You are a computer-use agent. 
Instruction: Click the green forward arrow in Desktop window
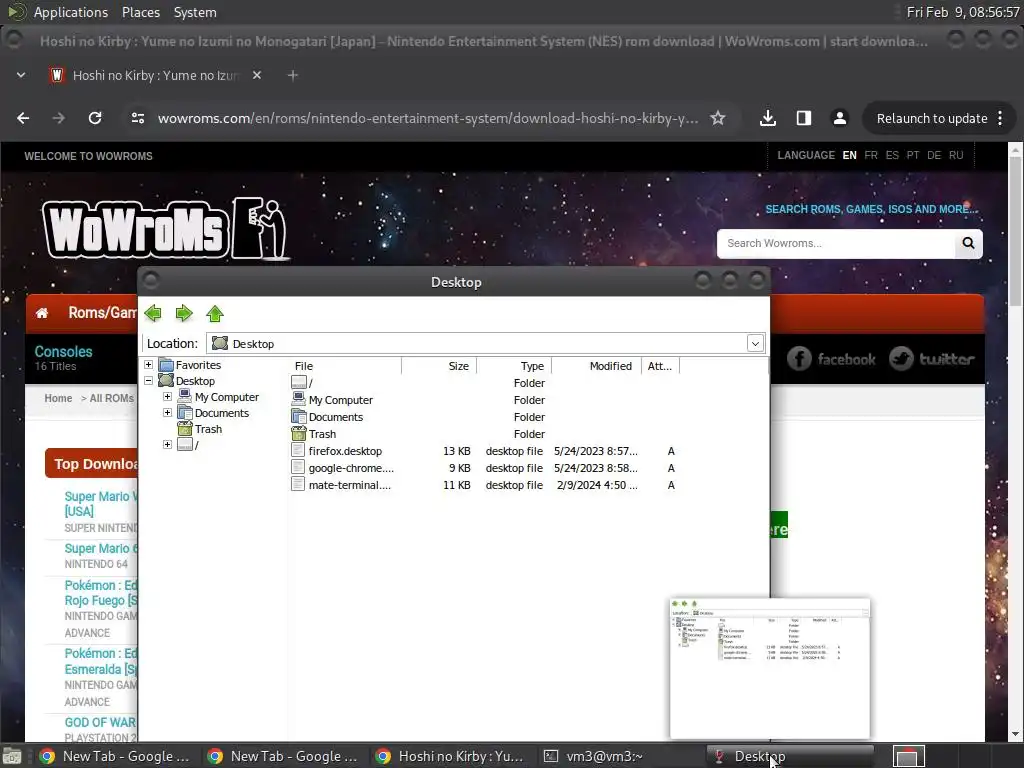pos(184,313)
